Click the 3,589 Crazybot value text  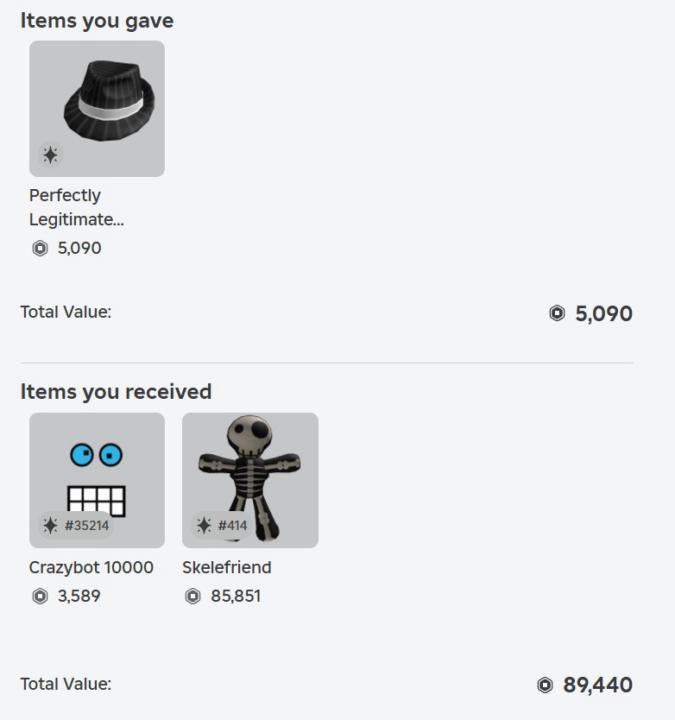point(78,597)
